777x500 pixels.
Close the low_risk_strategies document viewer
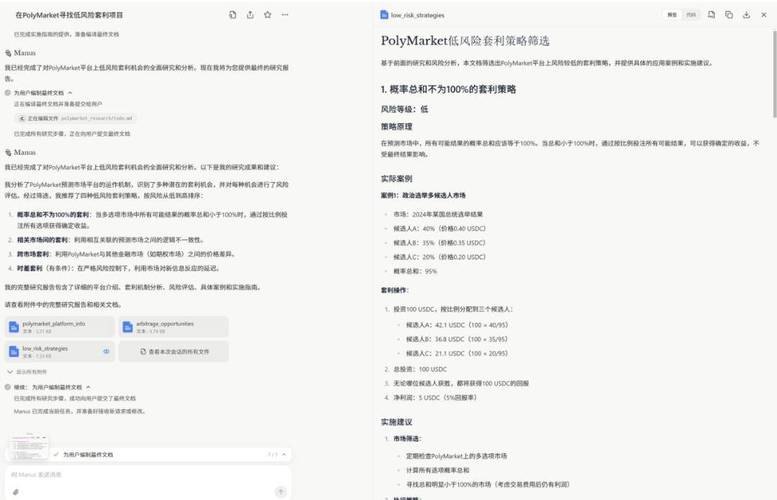click(x=764, y=15)
